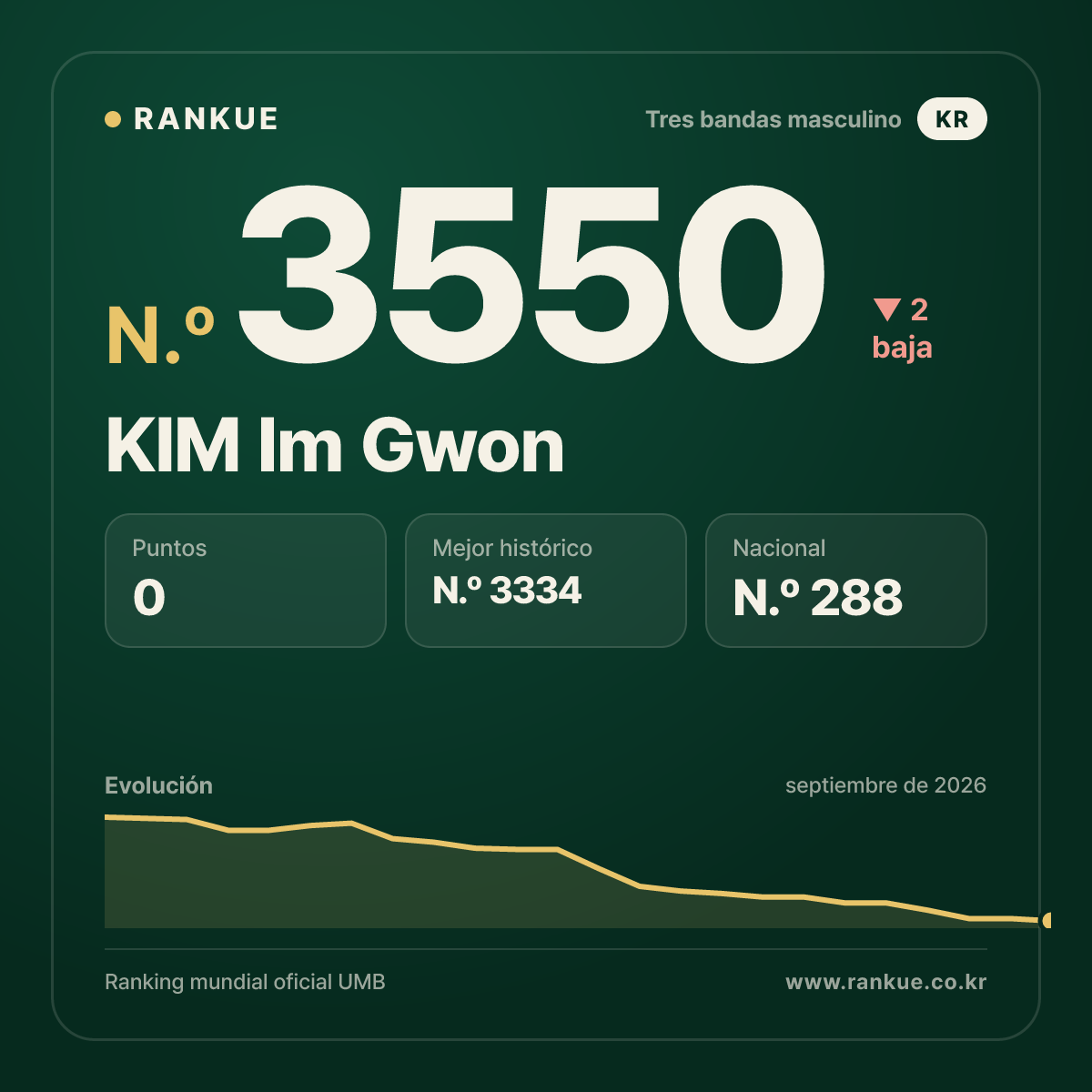Click the end-point marker of the evolution chart
This screenshot has width=1092, height=1092.
pos(1046,920)
